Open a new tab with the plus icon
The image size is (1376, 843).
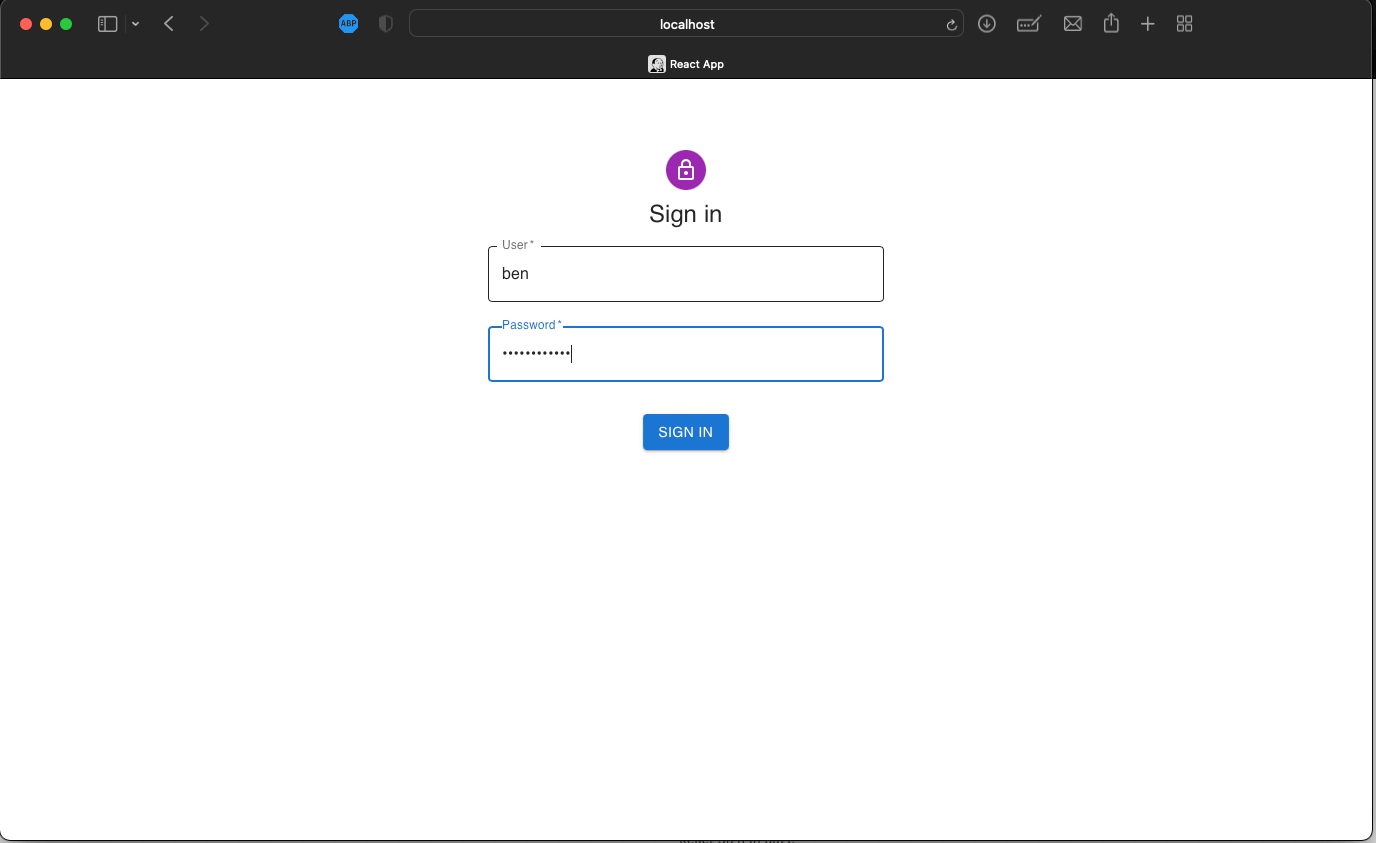click(1148, 24)
